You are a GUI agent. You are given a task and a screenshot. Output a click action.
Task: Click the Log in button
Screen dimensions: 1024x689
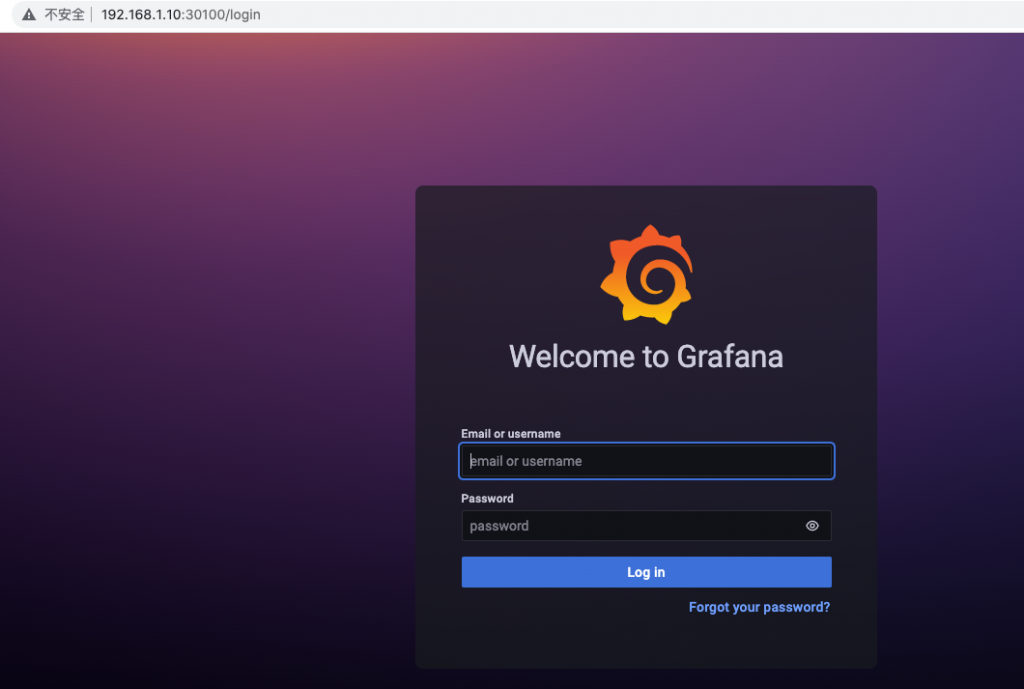[x=647, y=572]
